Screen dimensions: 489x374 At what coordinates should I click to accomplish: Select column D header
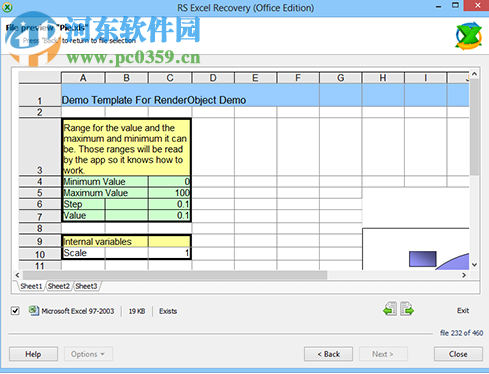coord(213,78)
